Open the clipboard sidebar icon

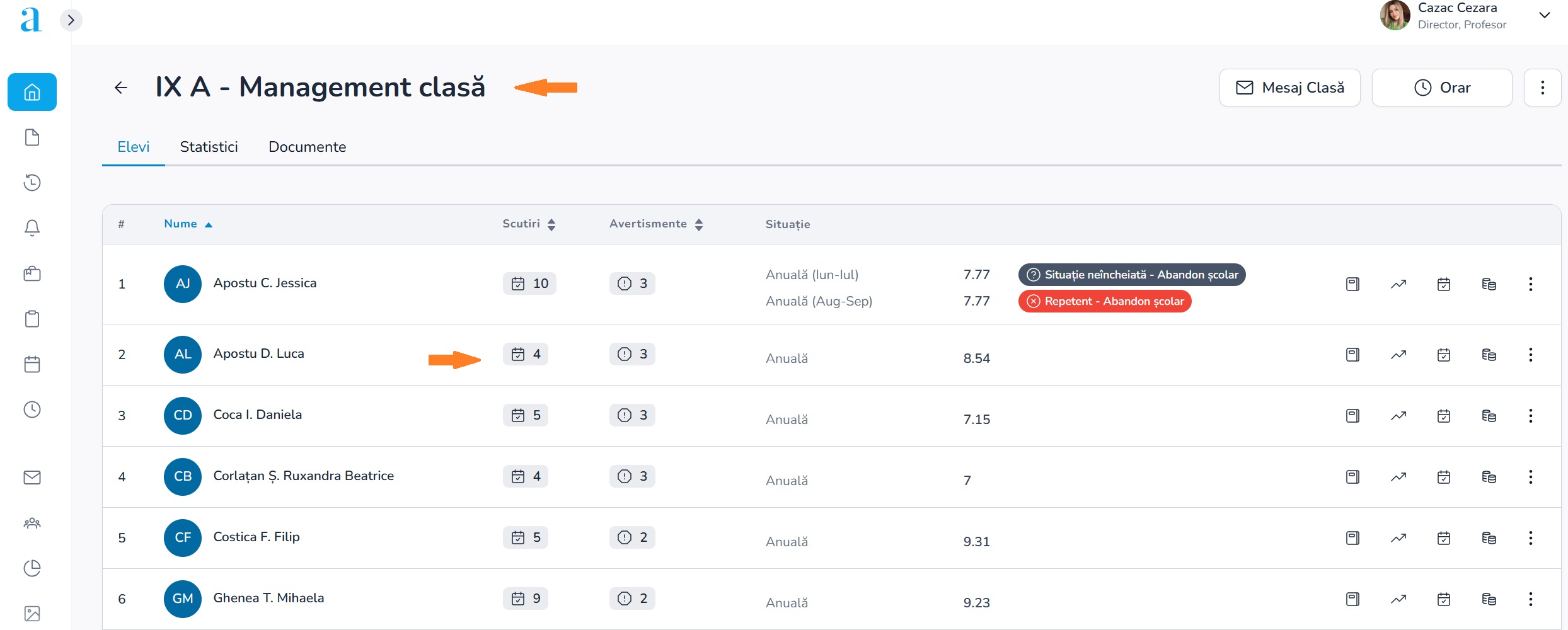[x=32, y=319]
